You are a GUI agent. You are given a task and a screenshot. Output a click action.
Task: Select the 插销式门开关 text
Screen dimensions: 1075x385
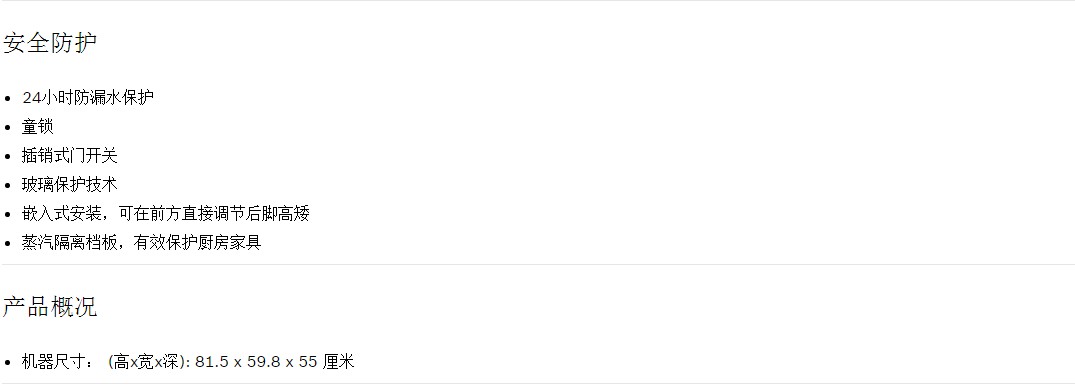(69, 156)
